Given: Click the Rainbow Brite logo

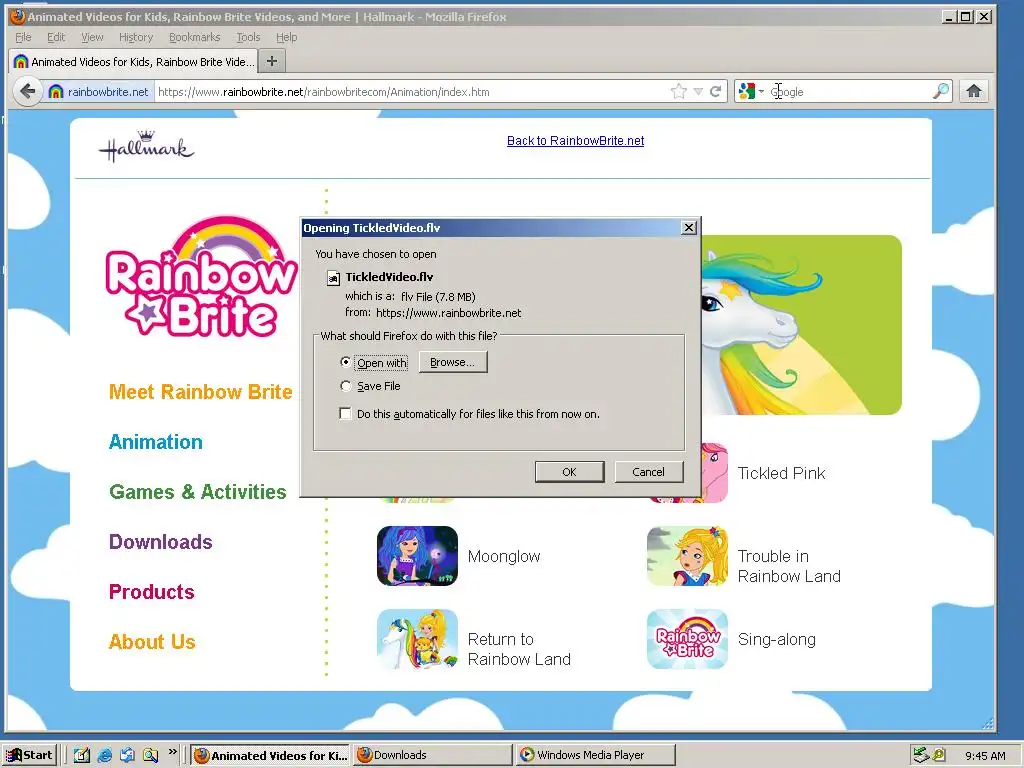Looking at the screenshot, I should coord(200,277).
